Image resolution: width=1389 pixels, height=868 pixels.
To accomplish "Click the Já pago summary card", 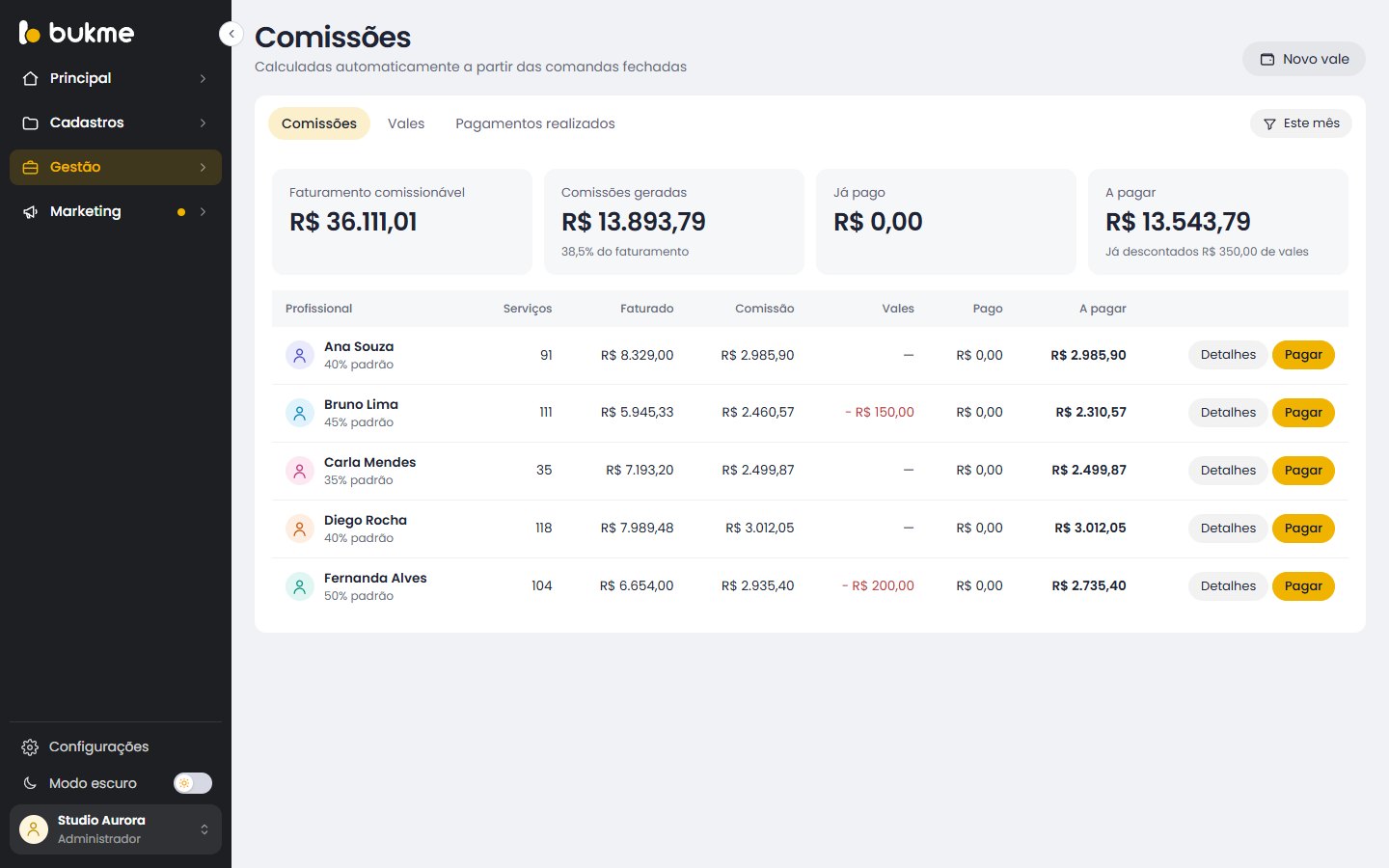I will click(x=946, y=222).
